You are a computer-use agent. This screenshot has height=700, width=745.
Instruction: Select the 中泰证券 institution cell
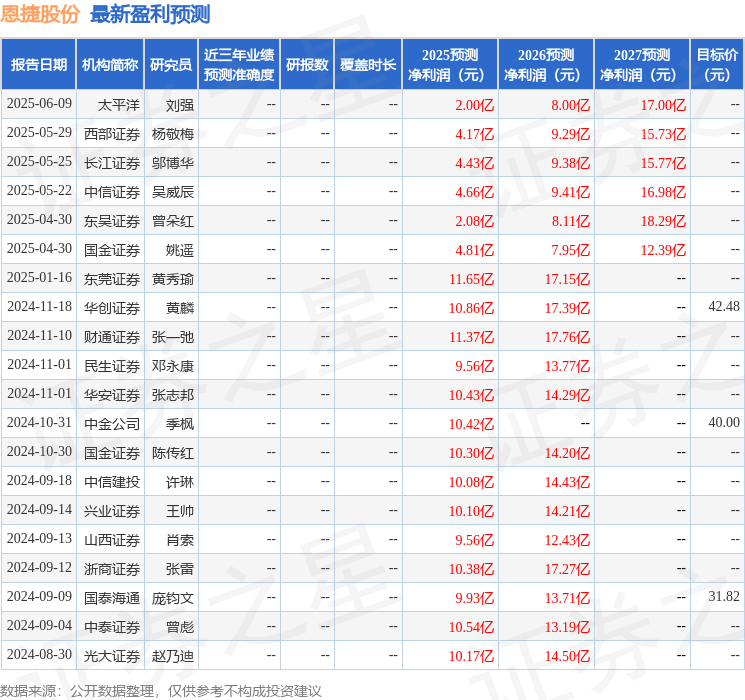(112, 626)
